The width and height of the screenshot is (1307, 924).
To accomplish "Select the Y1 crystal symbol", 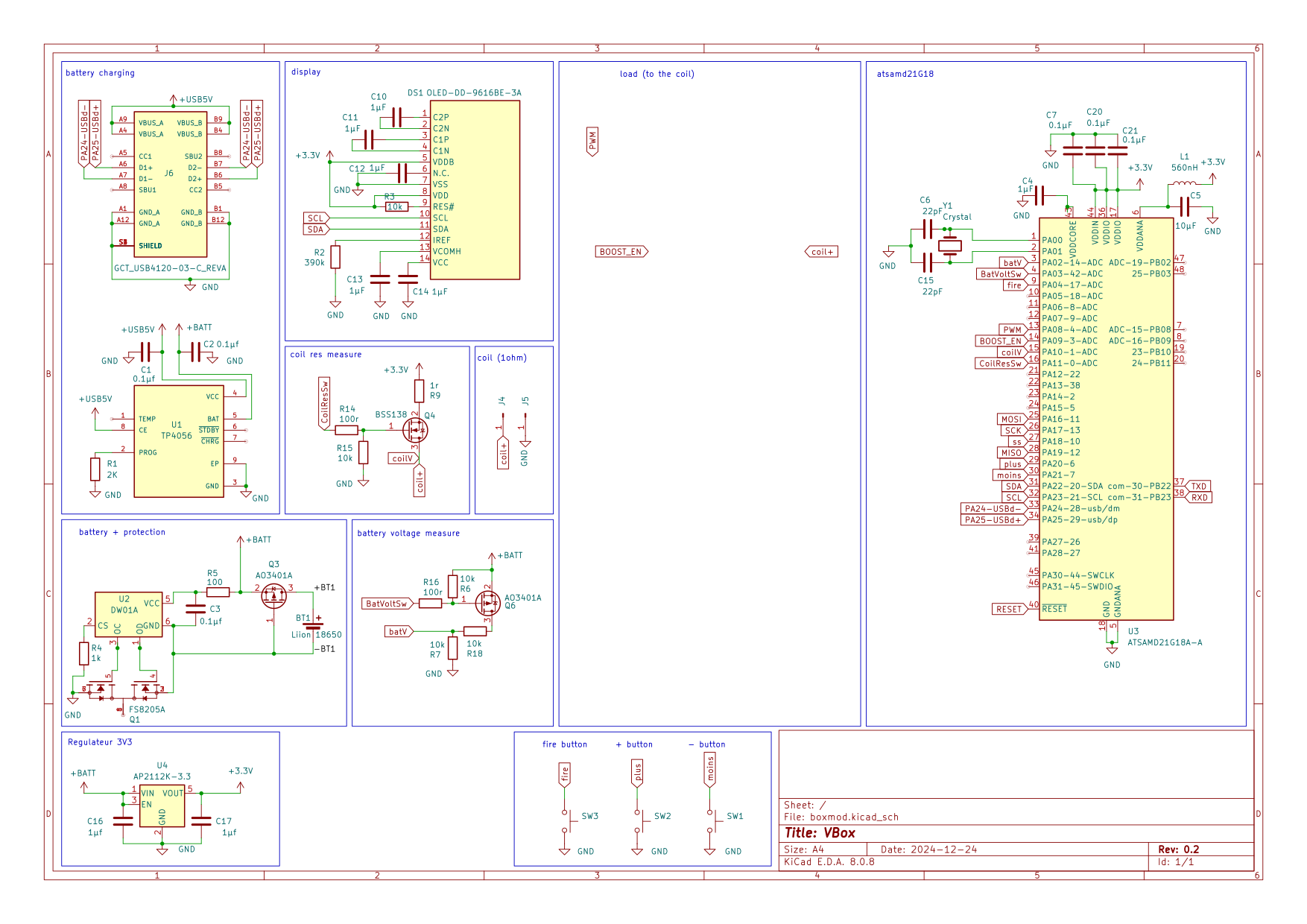I will point(950,245).
